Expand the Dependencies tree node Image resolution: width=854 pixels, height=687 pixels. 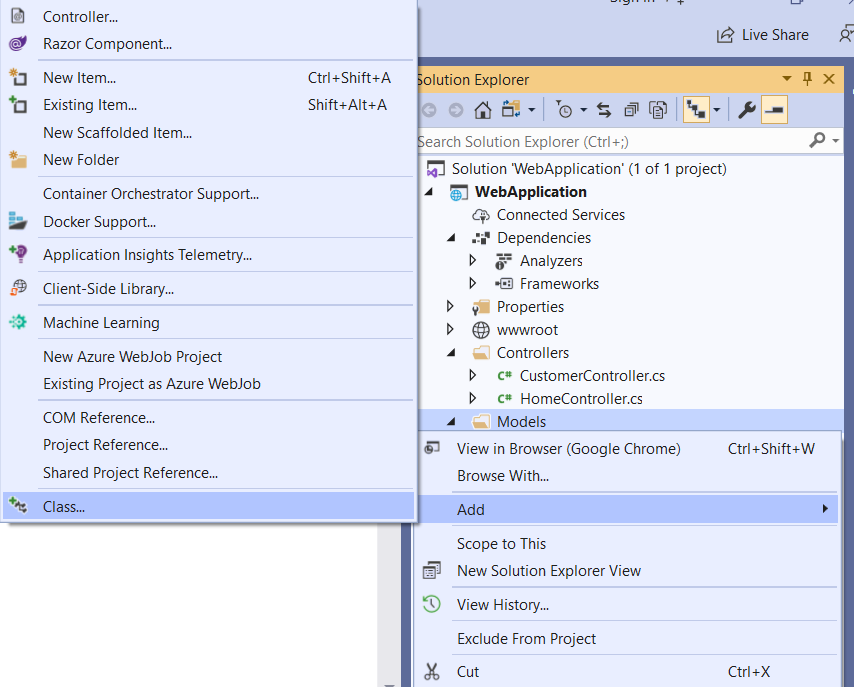(x=449, y=238)
